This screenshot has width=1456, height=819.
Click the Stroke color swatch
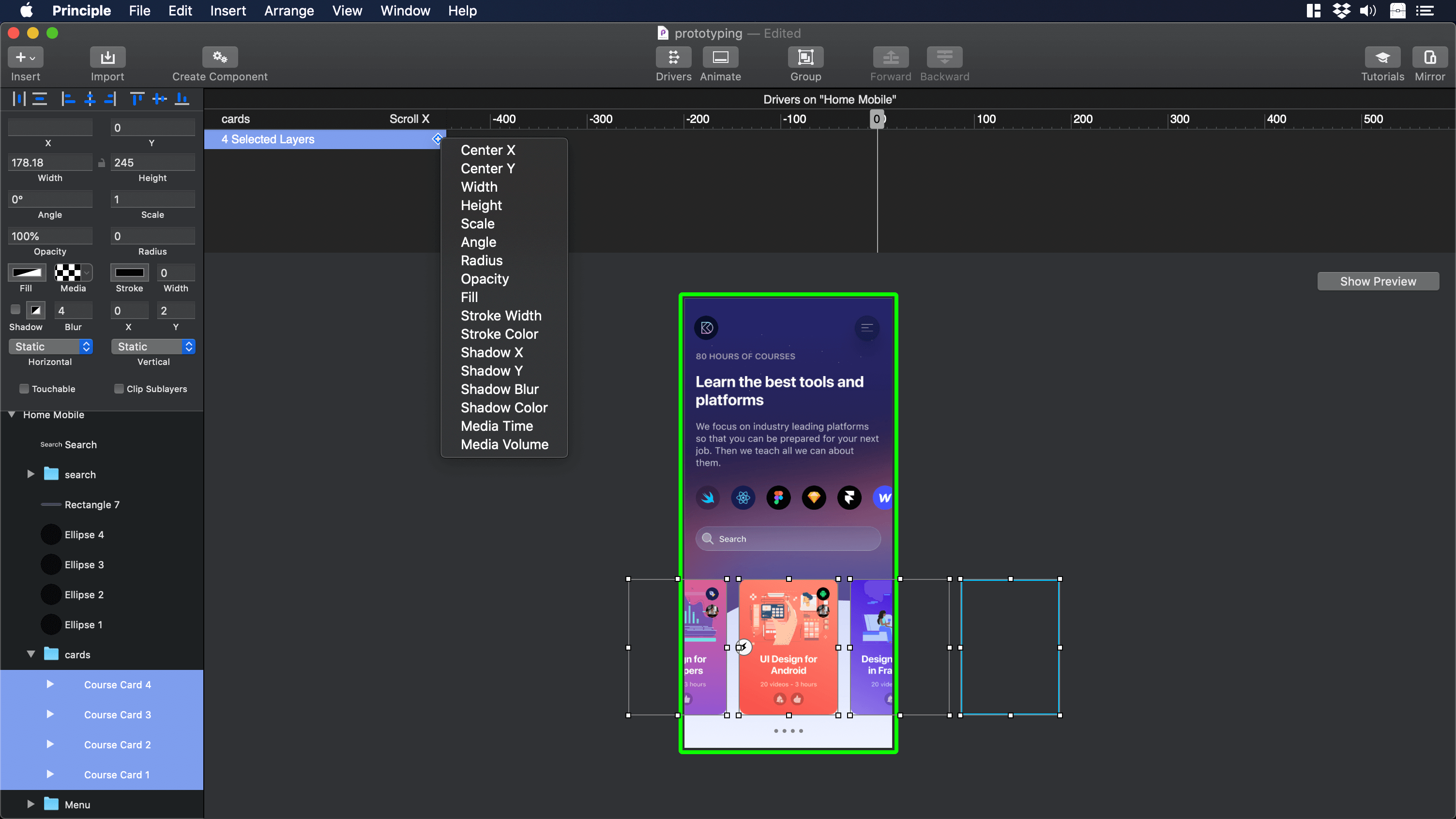click(x=129, y=273)
